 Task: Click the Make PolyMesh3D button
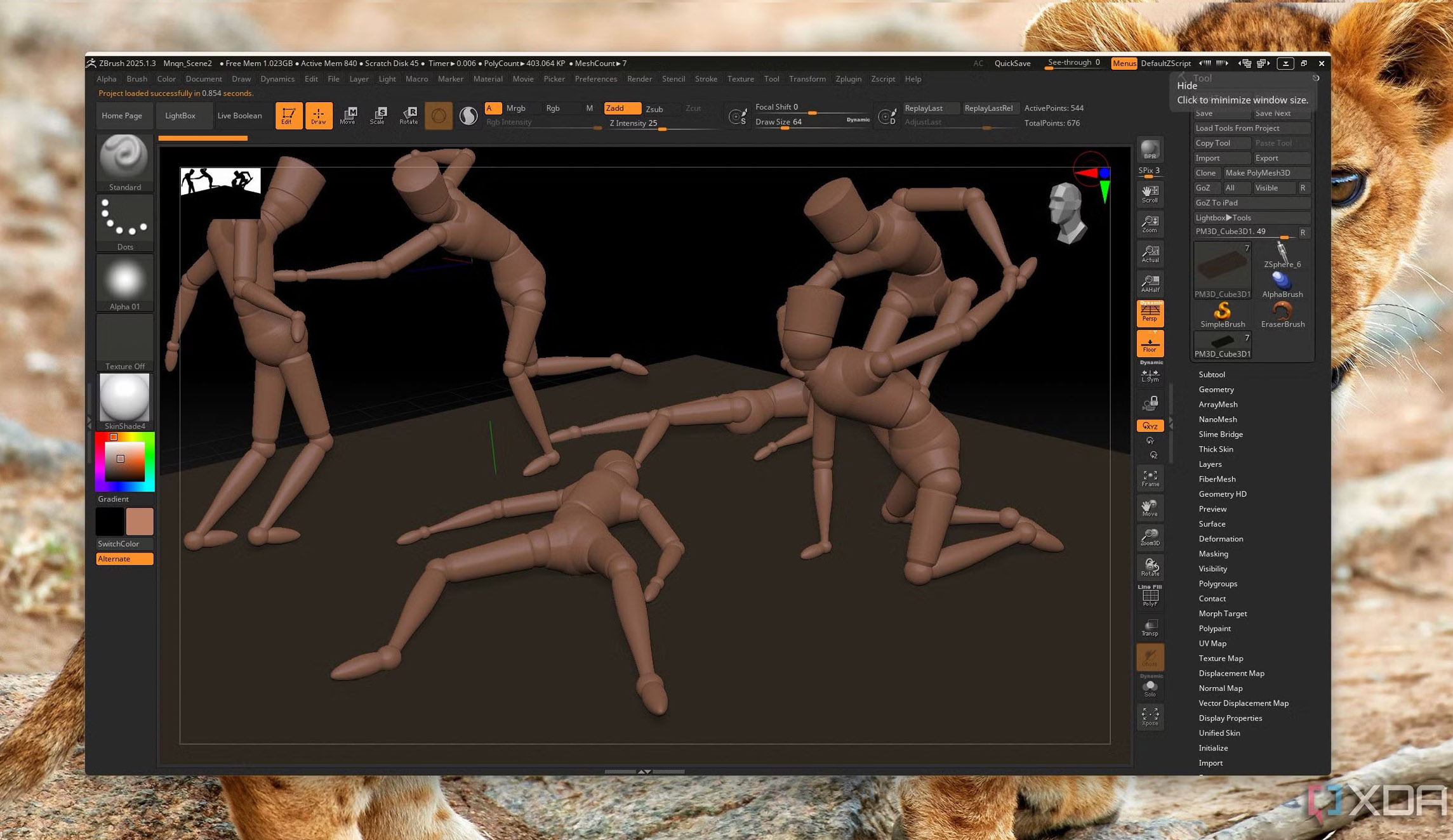1266,173
